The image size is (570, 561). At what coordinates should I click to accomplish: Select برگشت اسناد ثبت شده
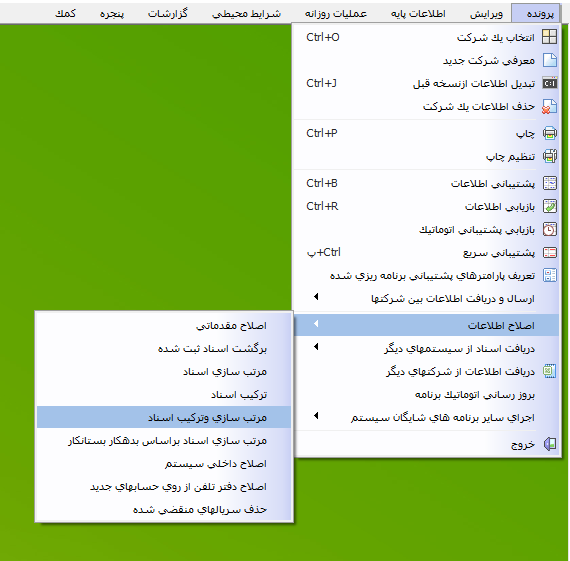coord(164,348)
